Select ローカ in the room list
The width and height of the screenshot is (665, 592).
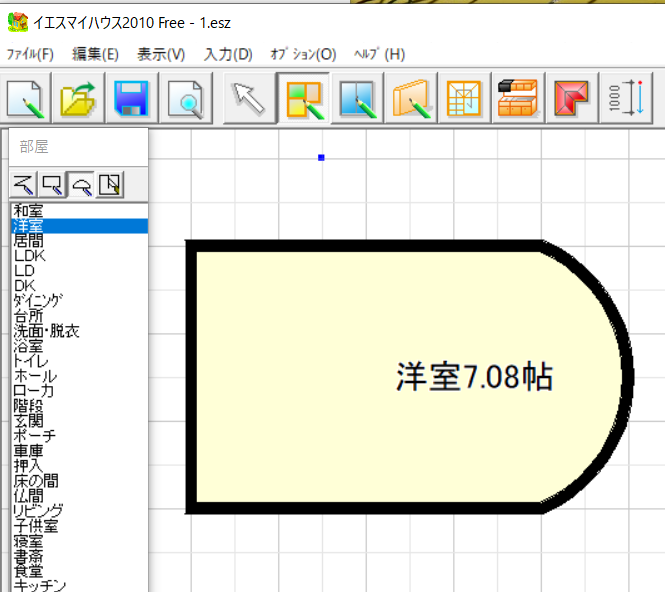pyautogui.click(x=79, y=391)
